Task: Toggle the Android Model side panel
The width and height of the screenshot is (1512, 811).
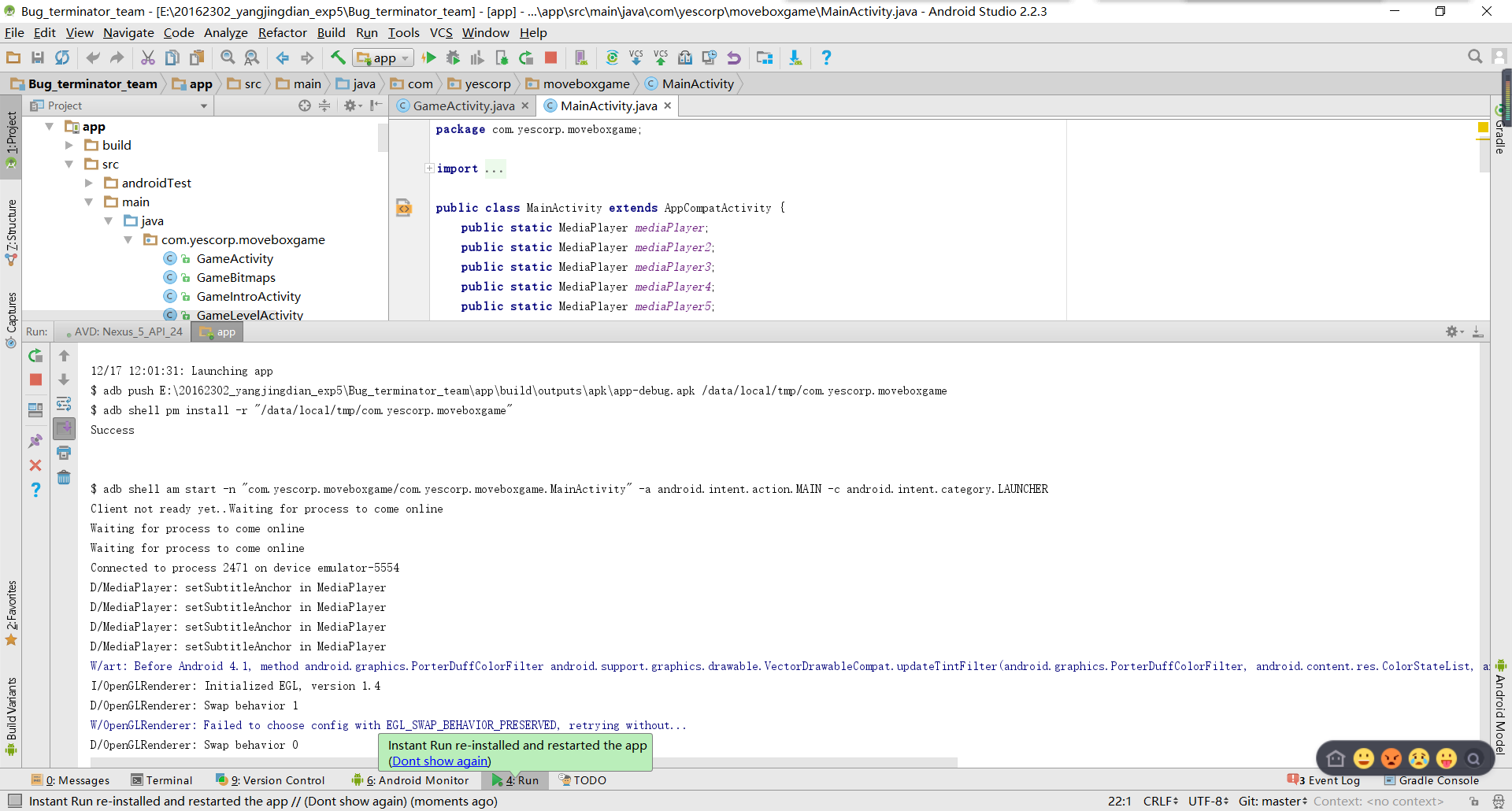Action: coord(1501,706)
